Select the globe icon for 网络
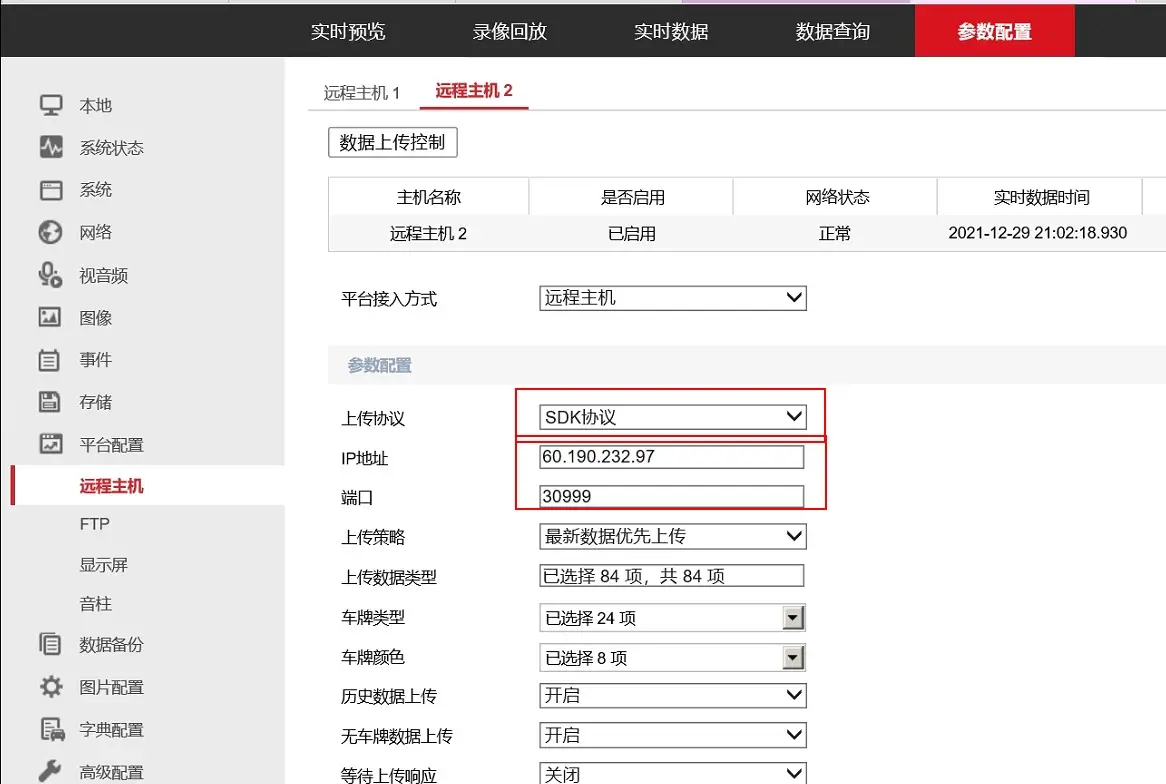 tap(50, 232)
